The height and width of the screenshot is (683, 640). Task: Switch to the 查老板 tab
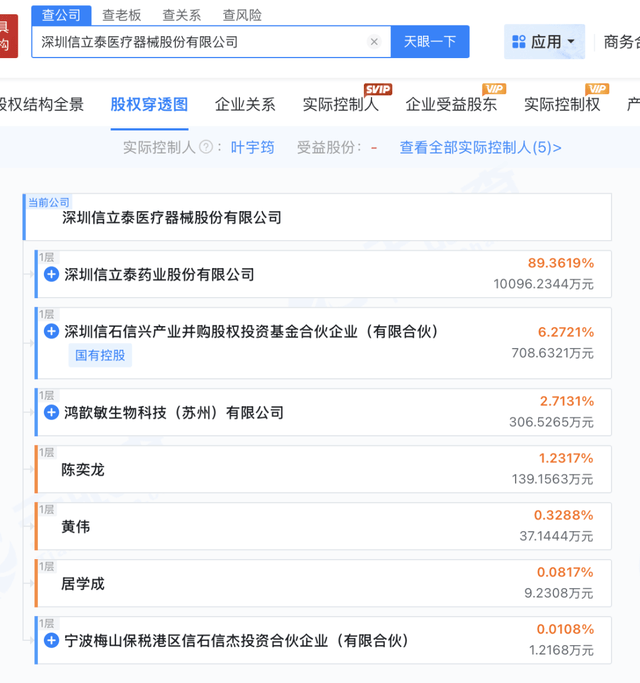click(122, 15)
